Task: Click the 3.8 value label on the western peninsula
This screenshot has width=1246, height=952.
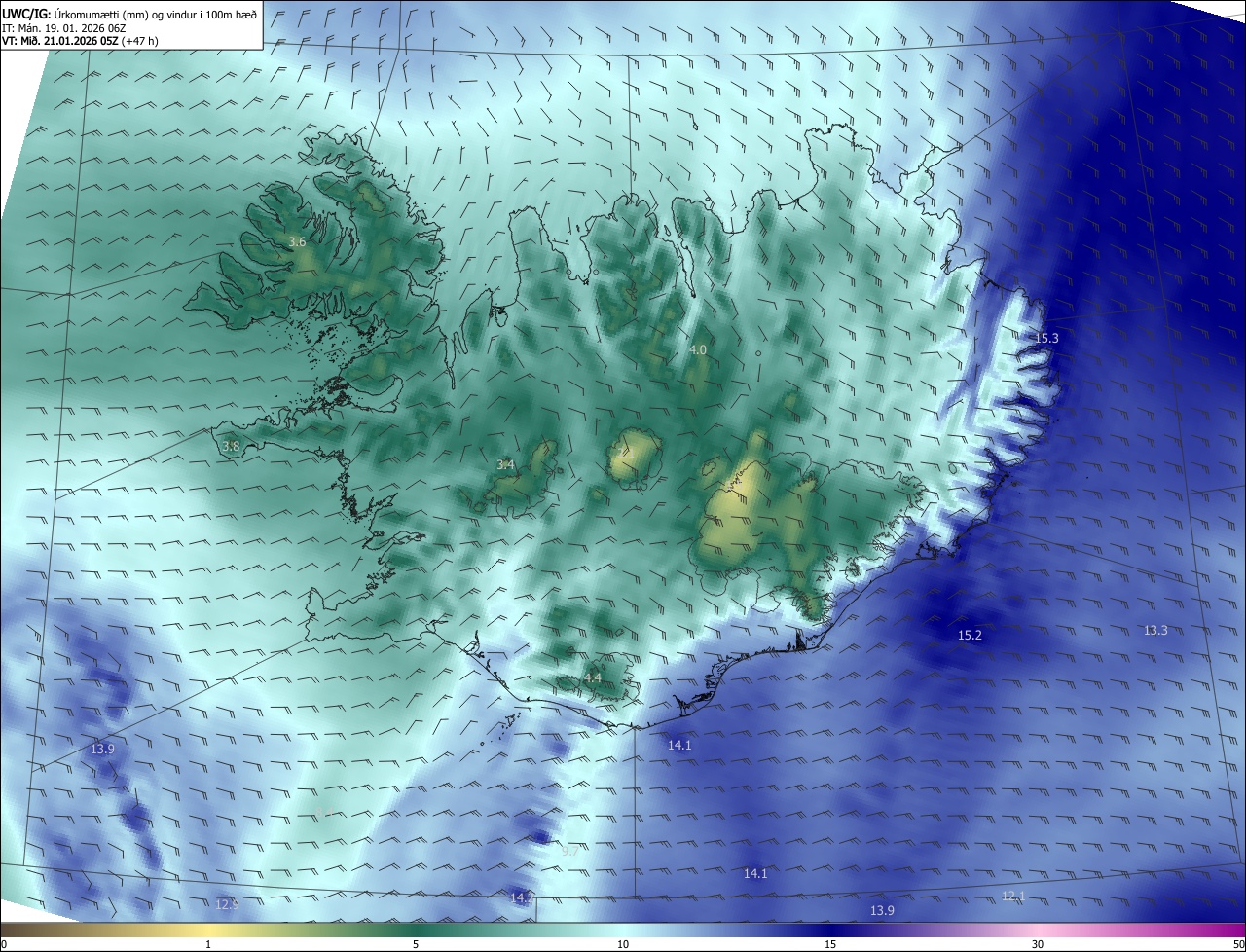Action: coord(231,447)
